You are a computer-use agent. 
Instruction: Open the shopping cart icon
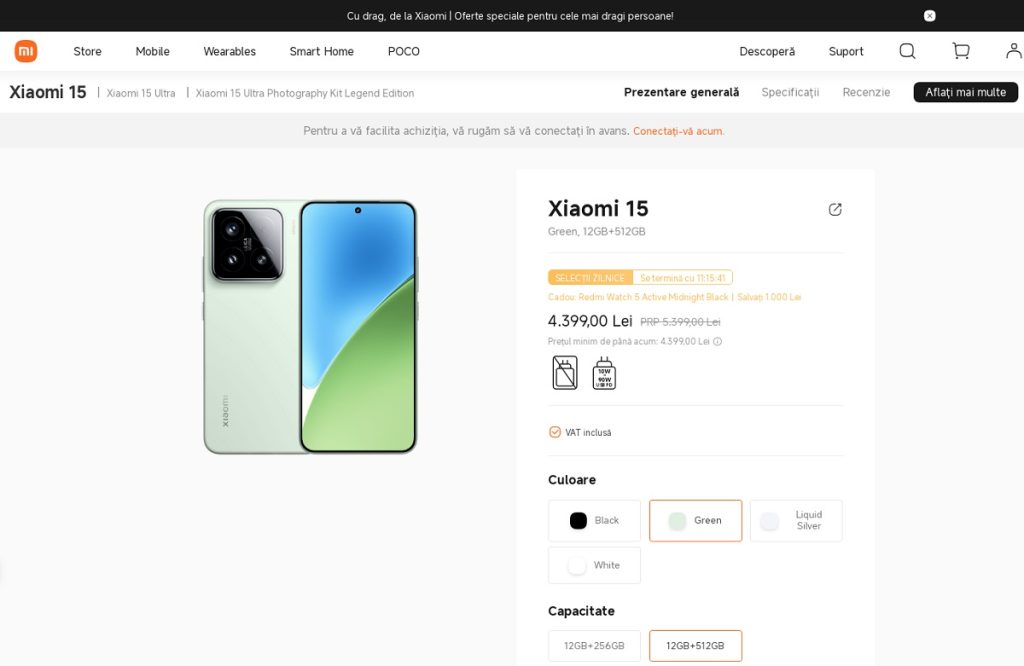coord(961,51)
